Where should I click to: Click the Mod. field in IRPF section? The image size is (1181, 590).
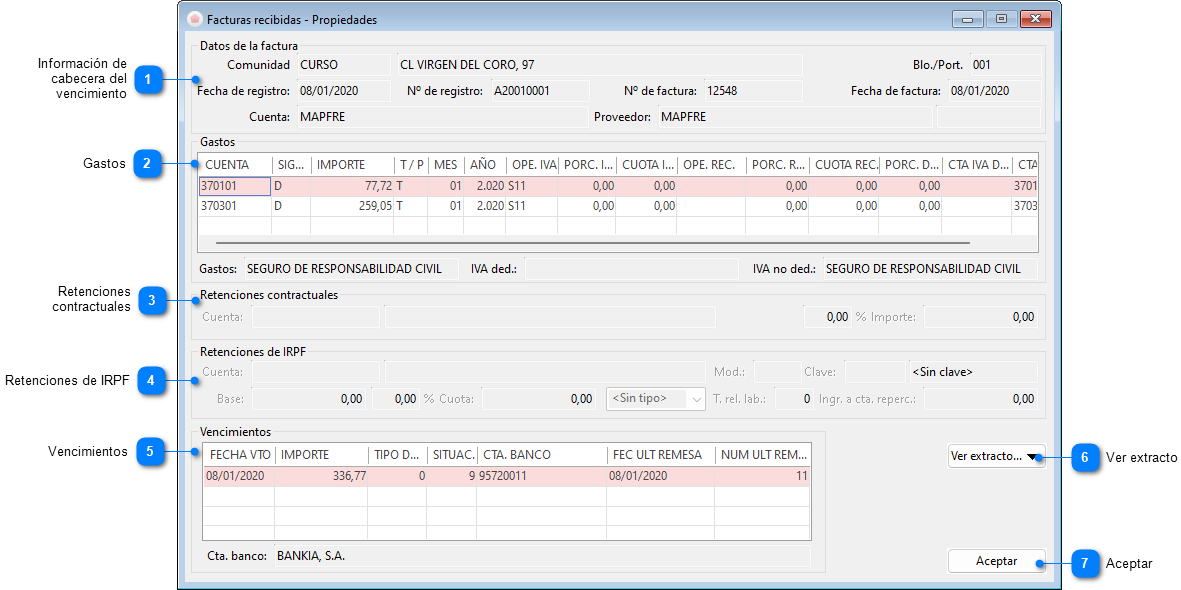click(777, 372)
